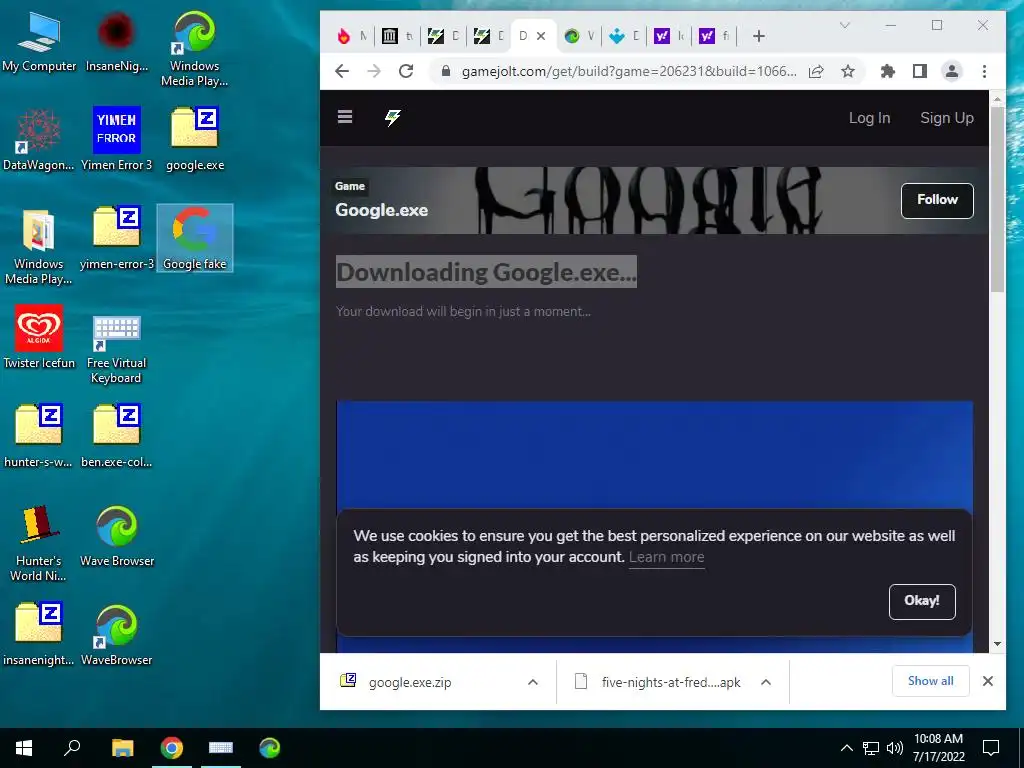Open five-nights-at-fred apk download item
The height and width of the screenshot is (768, 1024).
click(x=671, y=682)
